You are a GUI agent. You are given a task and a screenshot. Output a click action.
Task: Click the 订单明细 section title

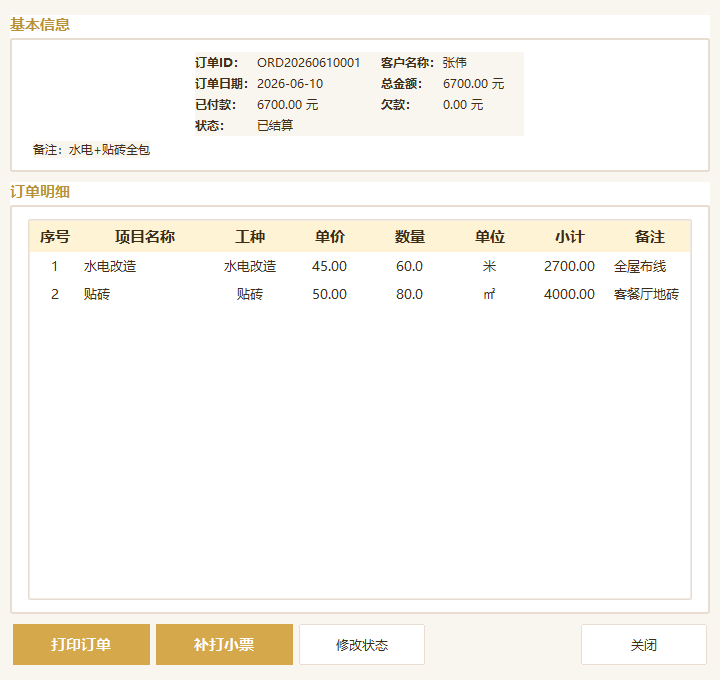[40, 192]
